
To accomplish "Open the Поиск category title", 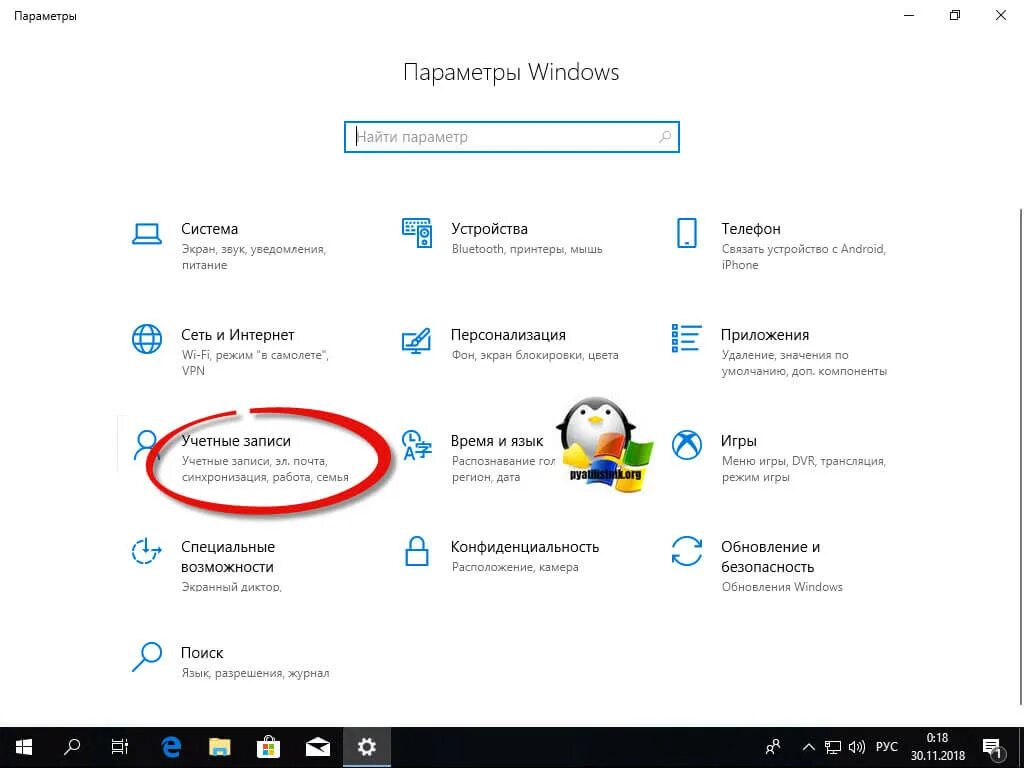I will point(202,652).
